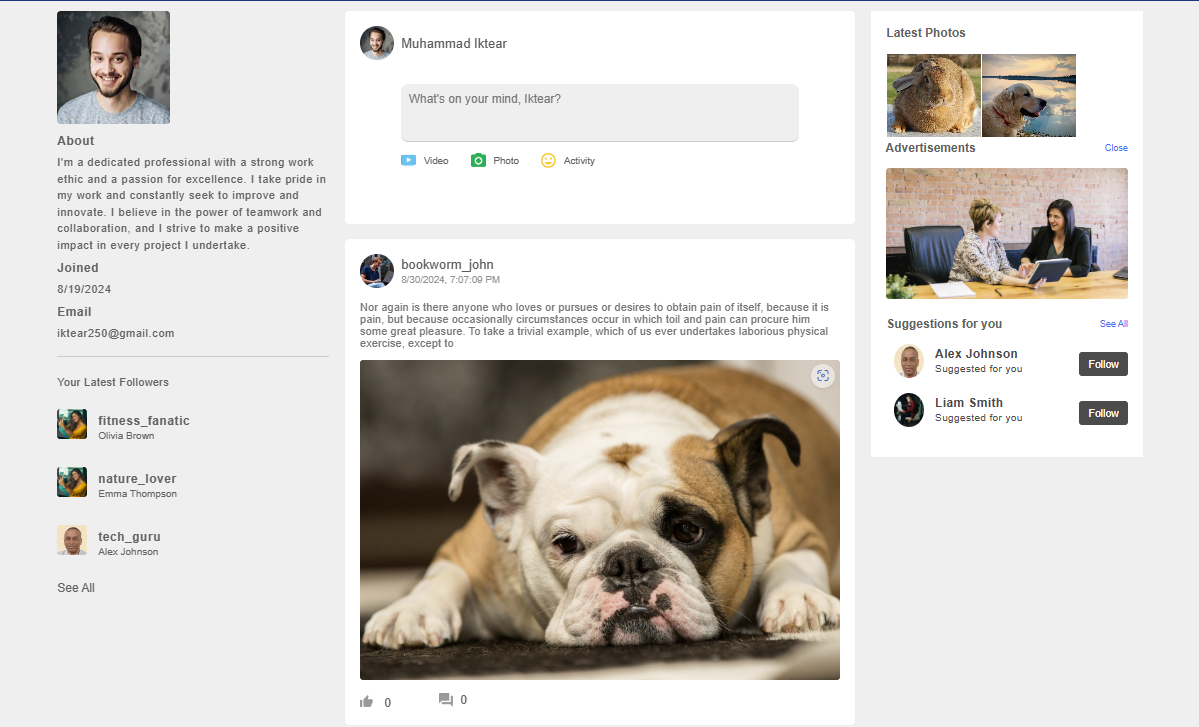Open See All suggestions link
1199x727 pixels.
[x=1113, y=324]
